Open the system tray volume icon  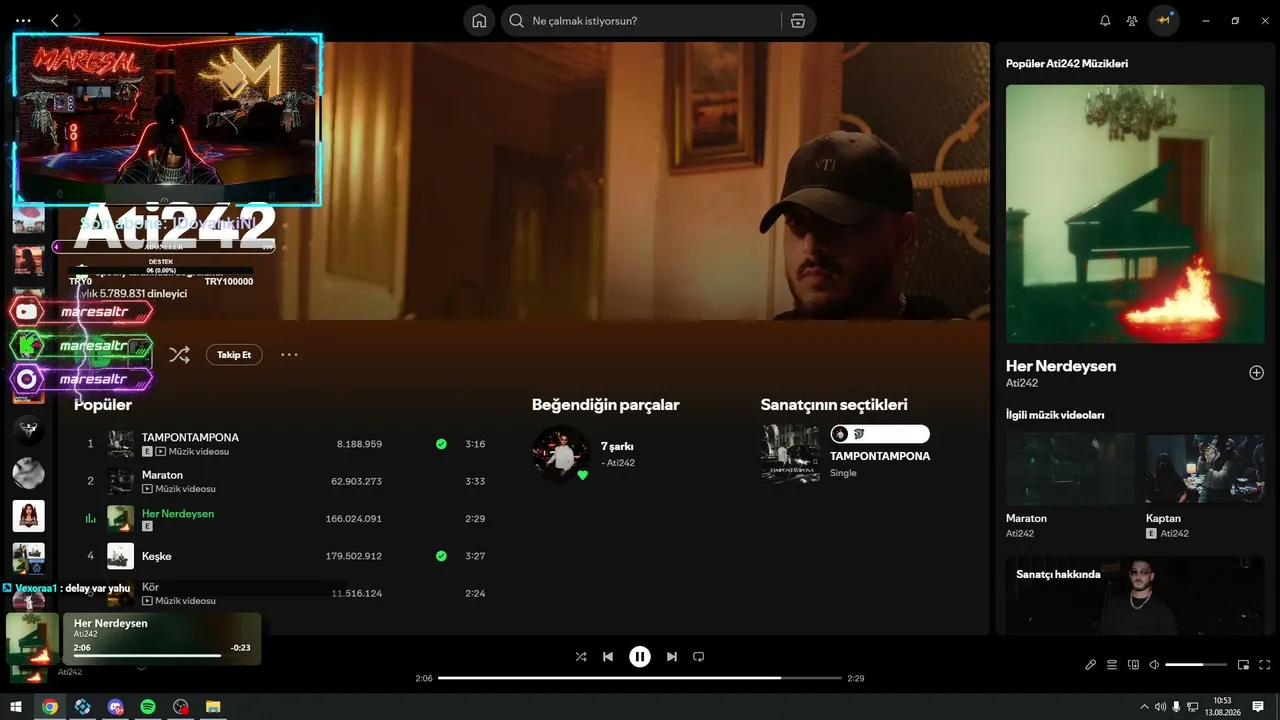(1160, 707)
